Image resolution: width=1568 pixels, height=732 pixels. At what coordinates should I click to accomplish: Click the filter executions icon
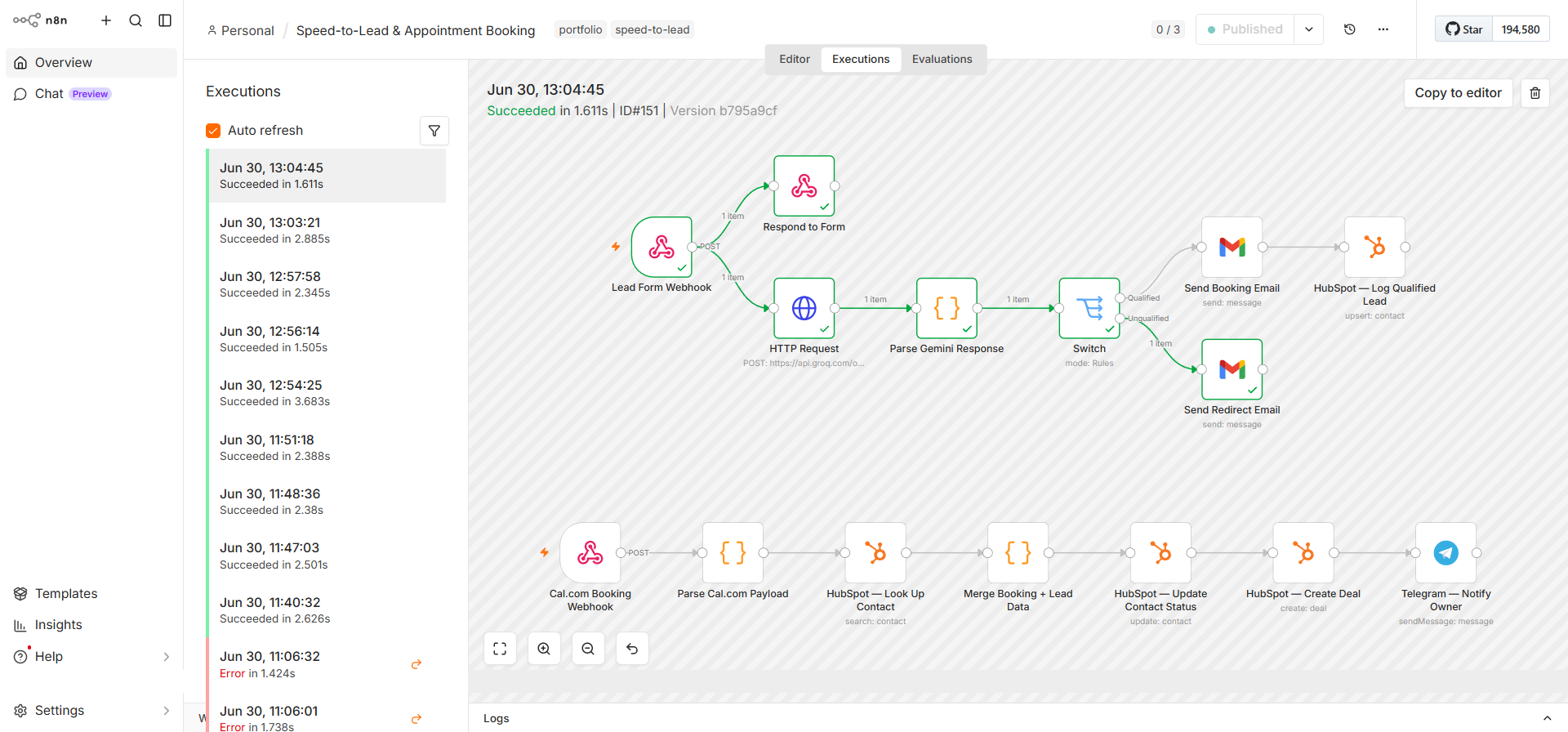tap(434, 131)
